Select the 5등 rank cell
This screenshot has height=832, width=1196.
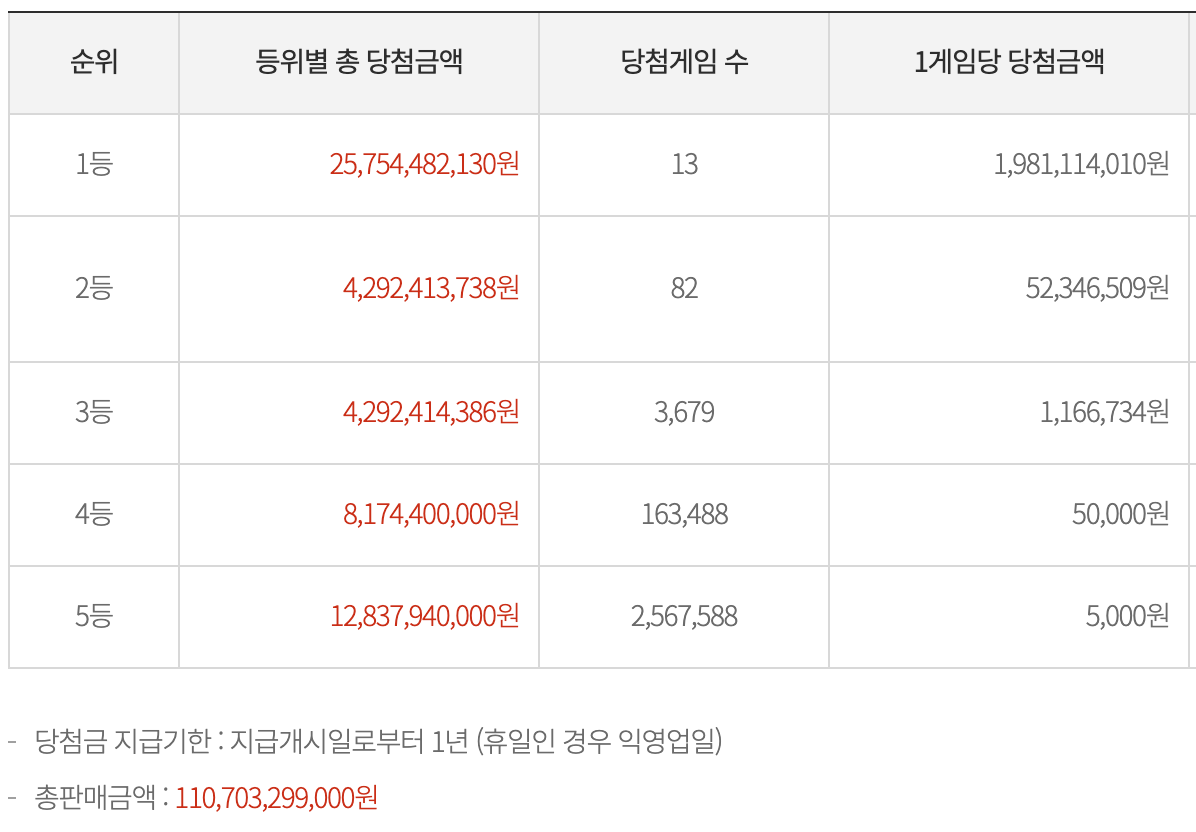click(x=94, y=616)
